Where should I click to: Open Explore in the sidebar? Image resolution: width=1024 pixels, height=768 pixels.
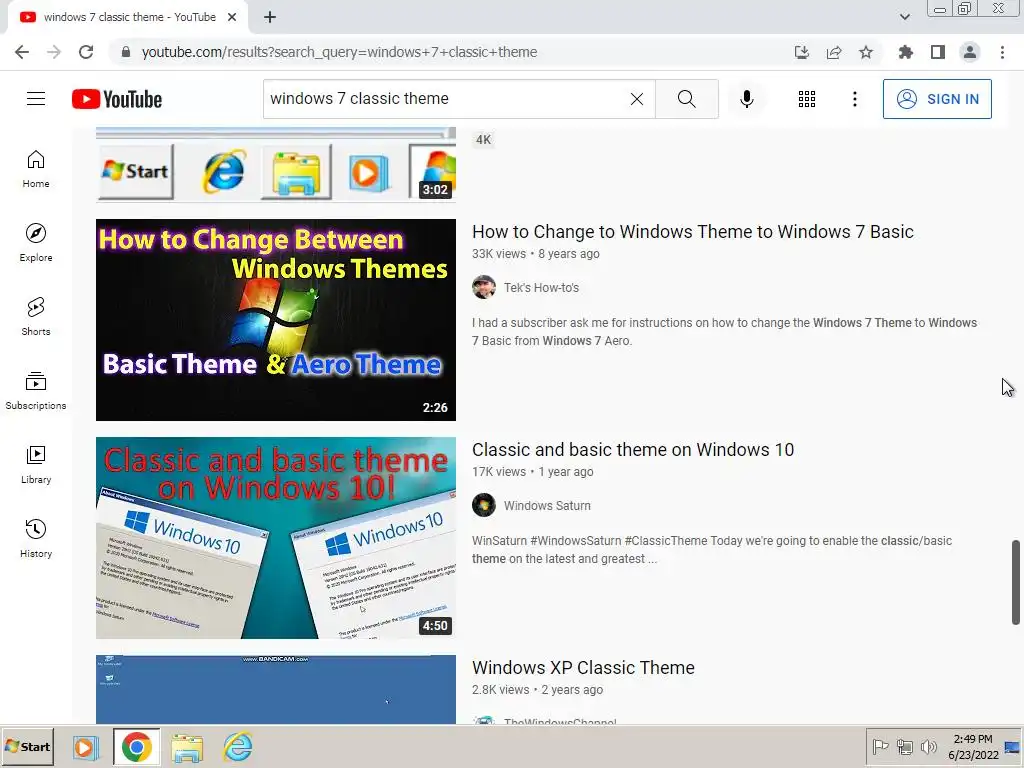(x=36, y=243)
